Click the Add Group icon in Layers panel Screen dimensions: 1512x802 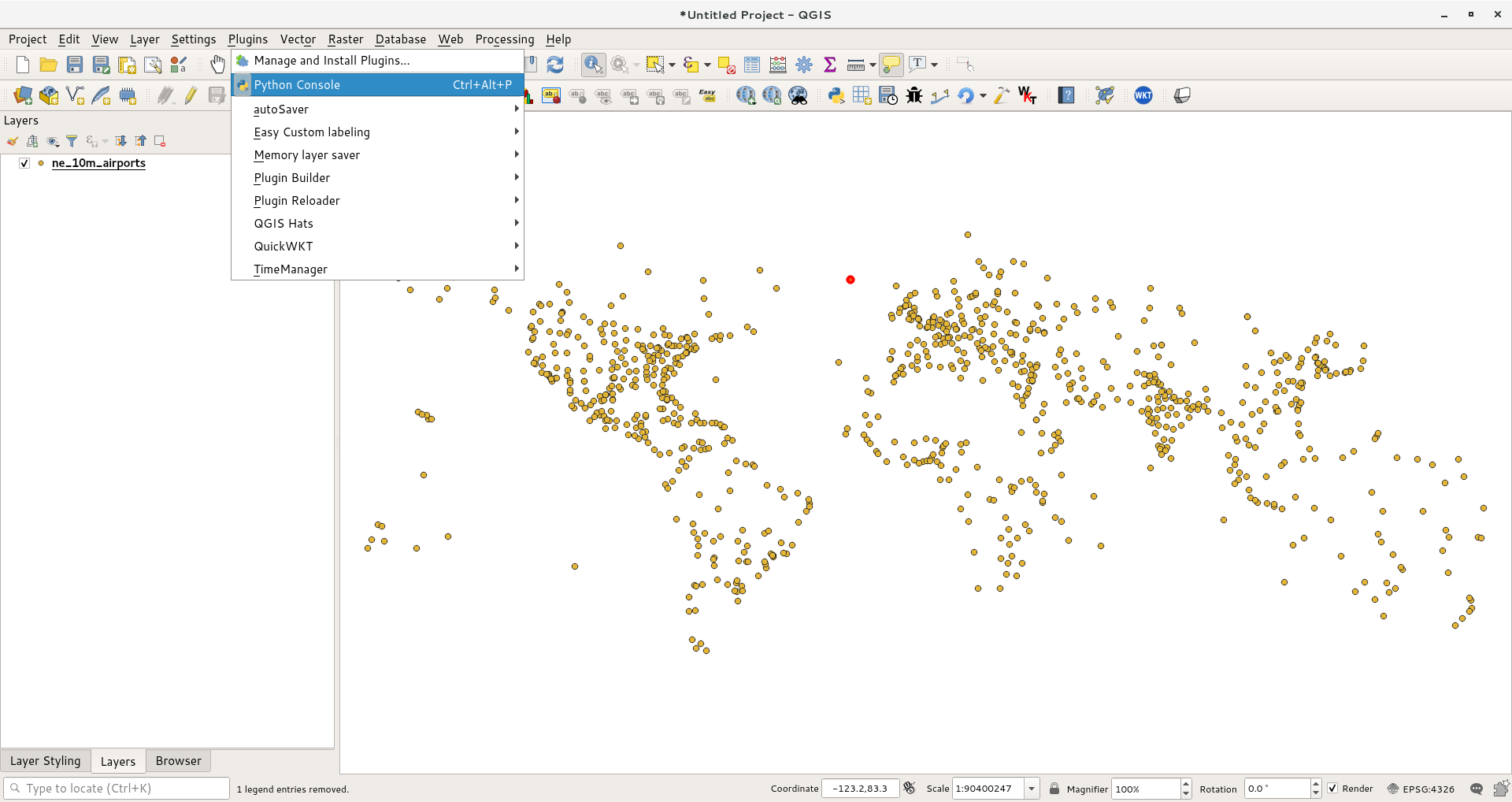pos(32,141)
